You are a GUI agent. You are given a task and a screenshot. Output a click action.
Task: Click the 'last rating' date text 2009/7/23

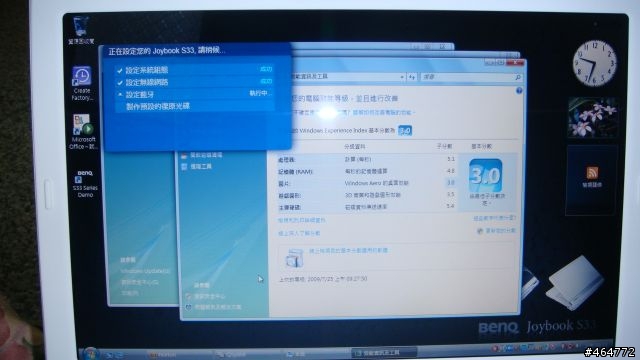(323, 279)
